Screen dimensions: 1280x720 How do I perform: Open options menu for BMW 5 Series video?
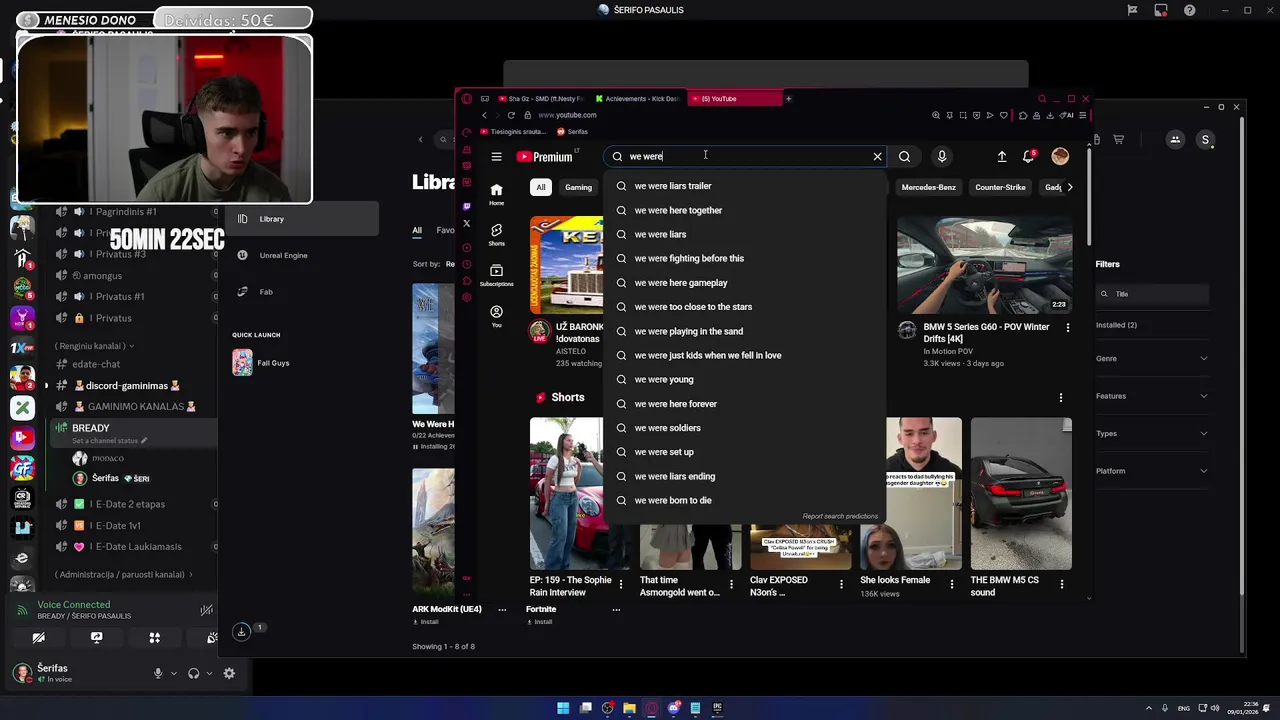(x=1067, y=328)
